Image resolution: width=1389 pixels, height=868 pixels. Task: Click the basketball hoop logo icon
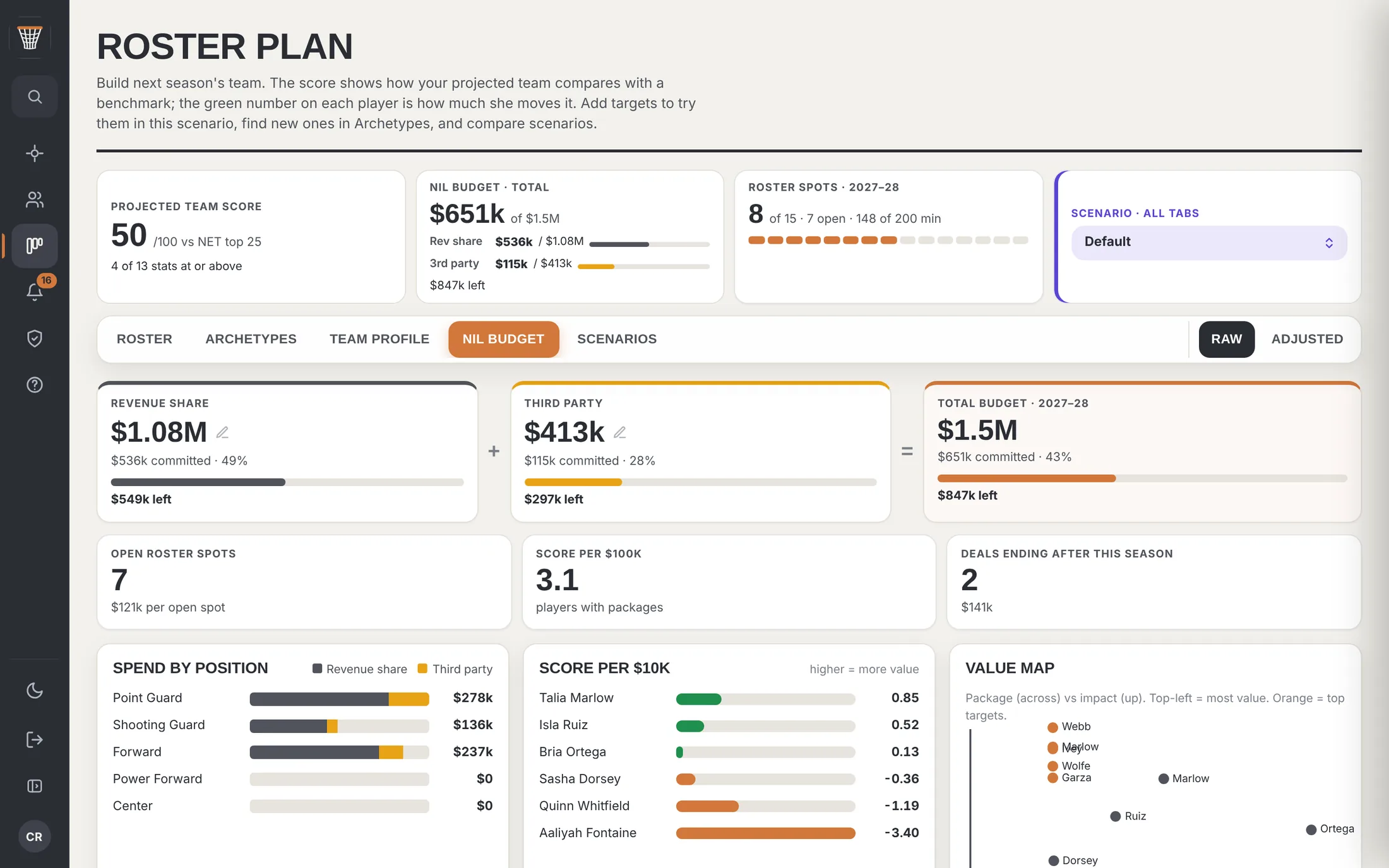pos(30,37)
